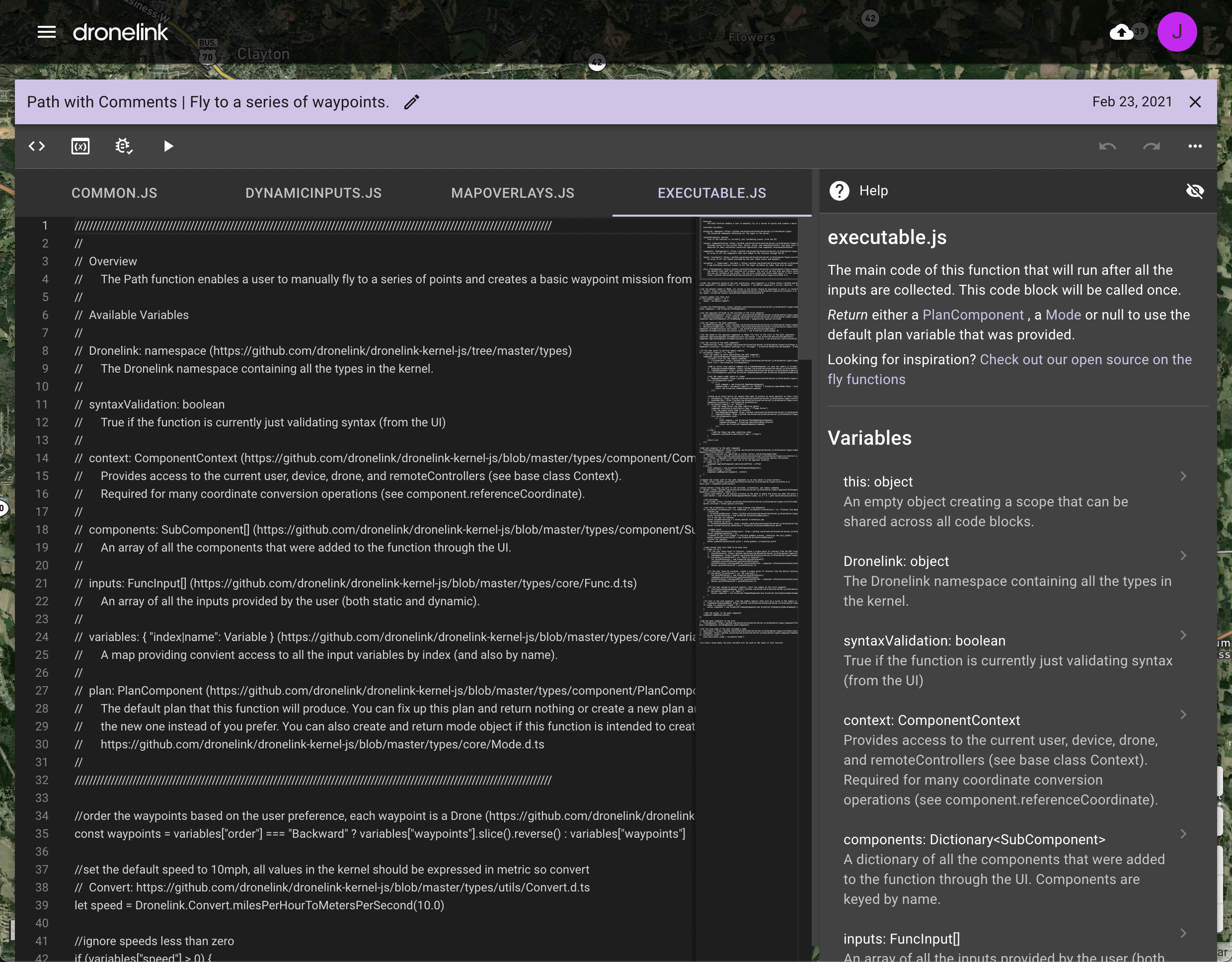Click the '// Overview' comment on line 3
Screen dimensions: 1232x962
pos(105,261)
